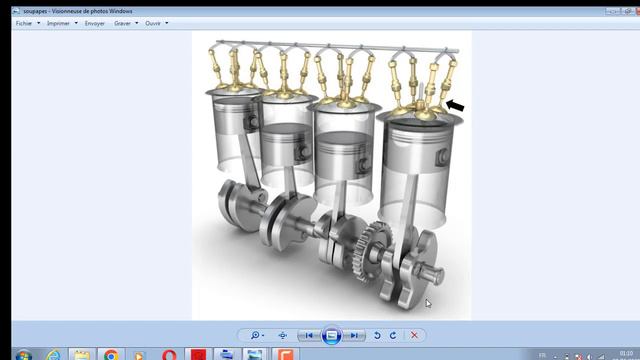Open the Ouvrir menu
The image size is (640, 360).
[x=153, y=23]
